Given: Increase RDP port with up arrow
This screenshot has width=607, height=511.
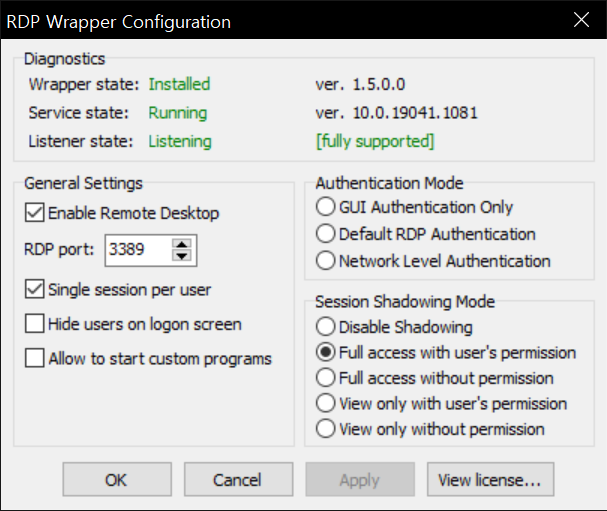Looking at the screenshot, I should 182,244.
